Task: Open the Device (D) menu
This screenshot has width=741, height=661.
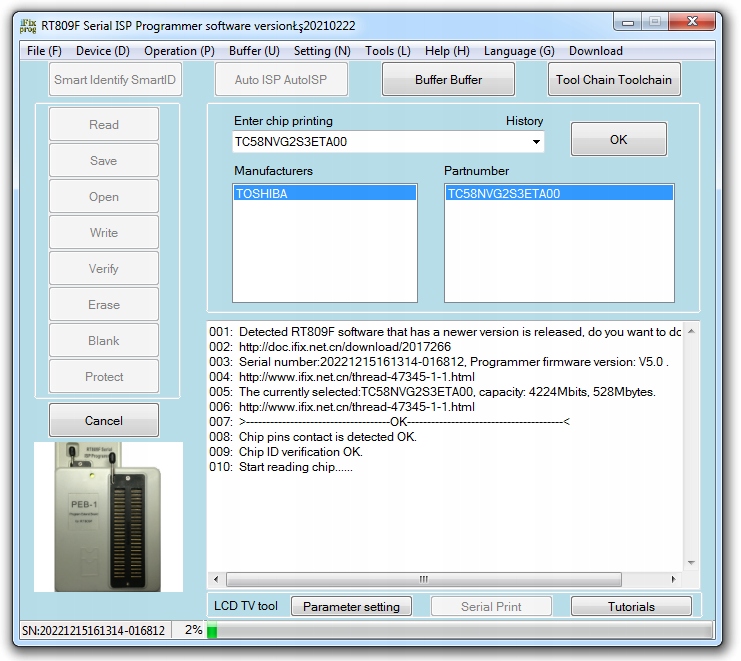Action: [103, 51]
